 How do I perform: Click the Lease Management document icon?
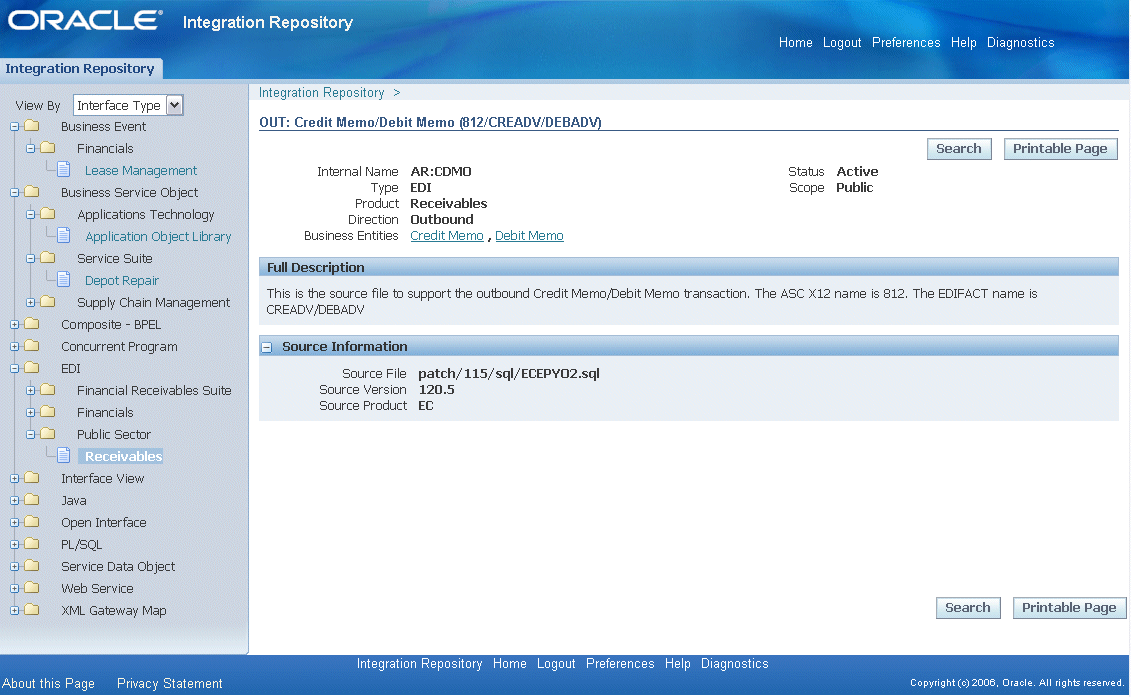click(63, 170)
